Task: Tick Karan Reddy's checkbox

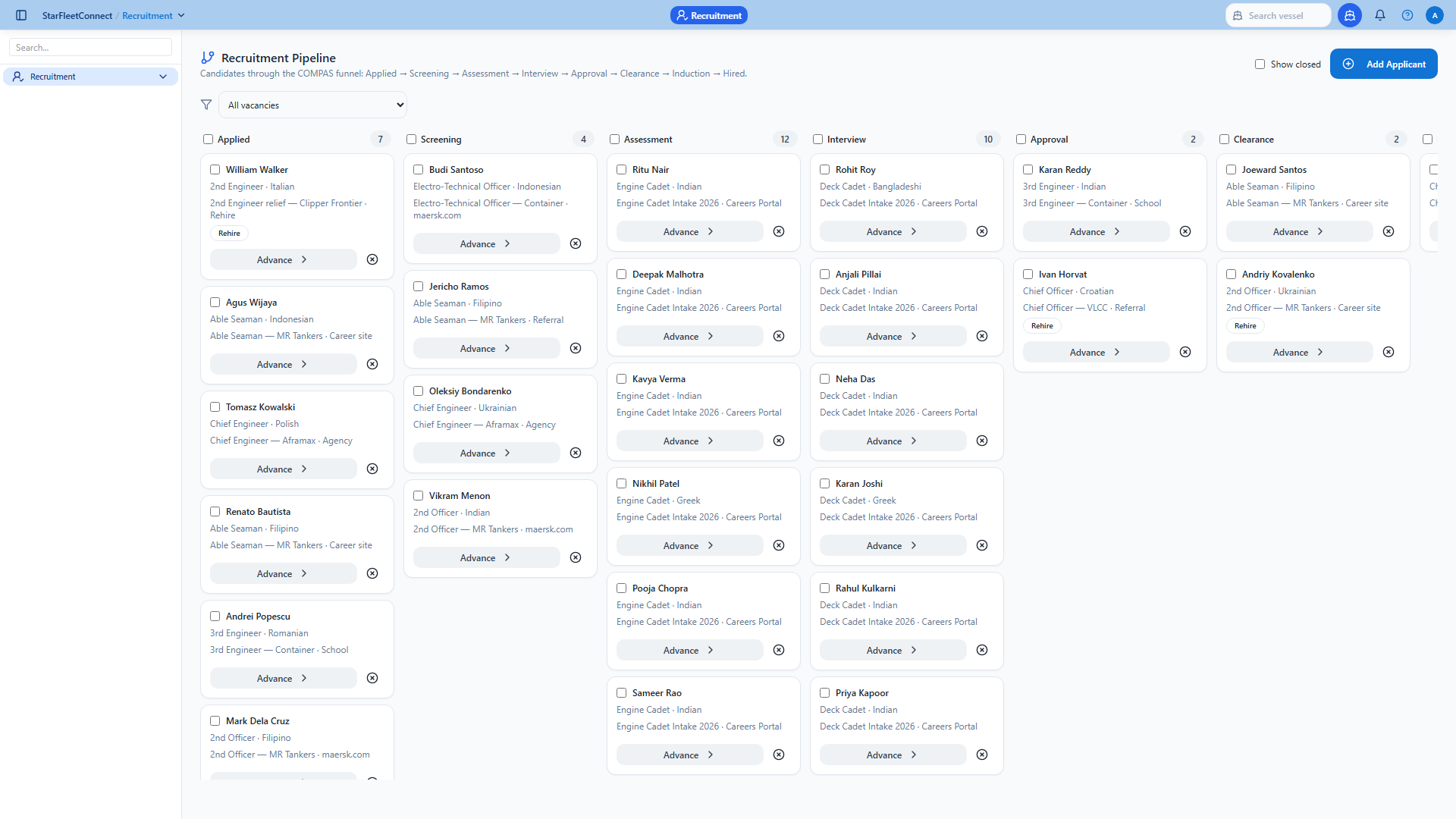Action: pos(1028,170)
